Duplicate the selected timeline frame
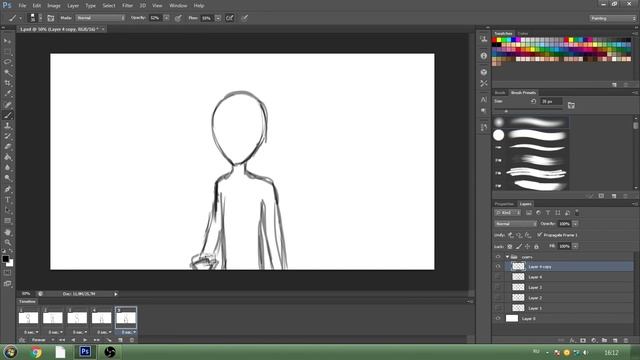This screenshot has width=640, height=360. tap(120, 340)
